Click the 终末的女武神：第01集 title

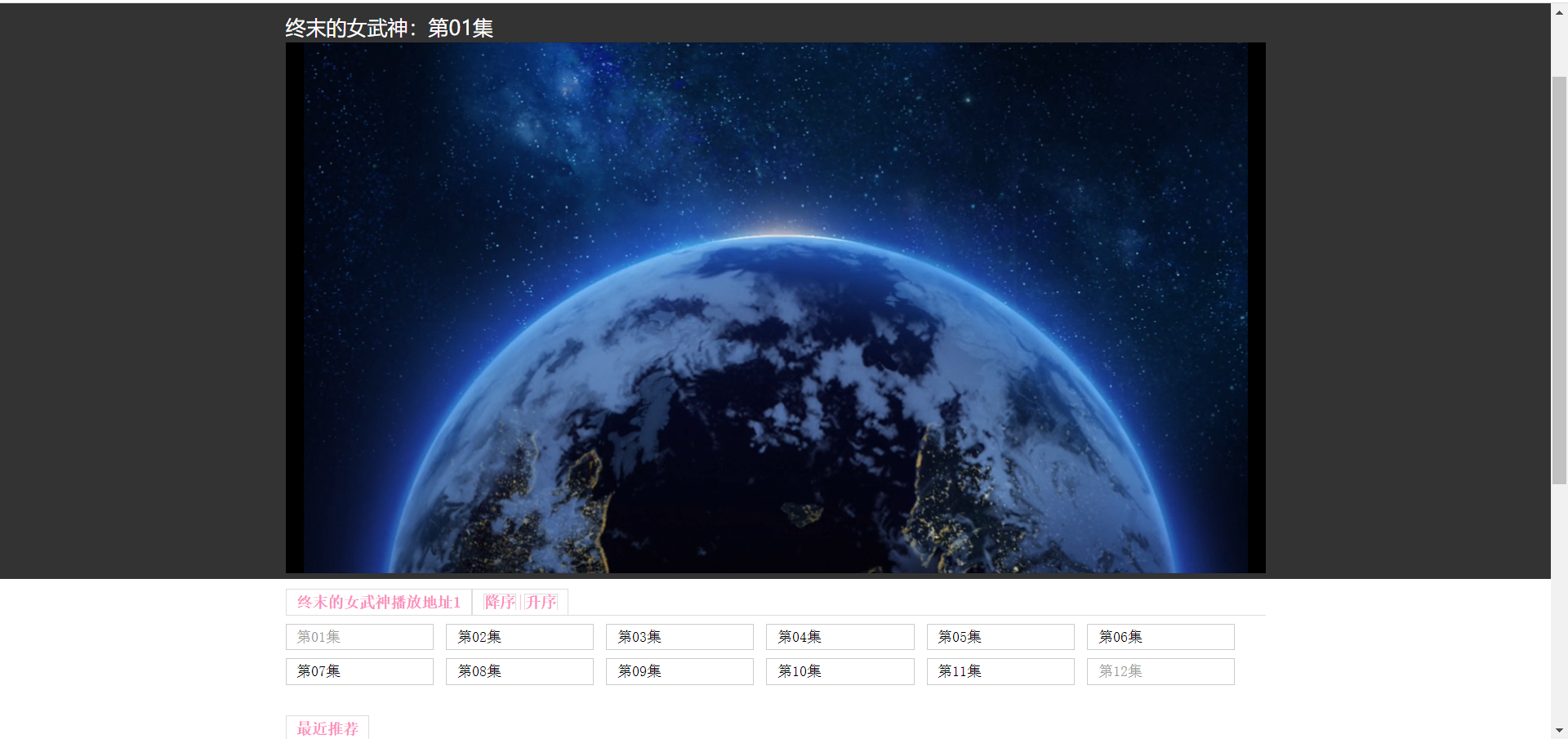(389, 28)
